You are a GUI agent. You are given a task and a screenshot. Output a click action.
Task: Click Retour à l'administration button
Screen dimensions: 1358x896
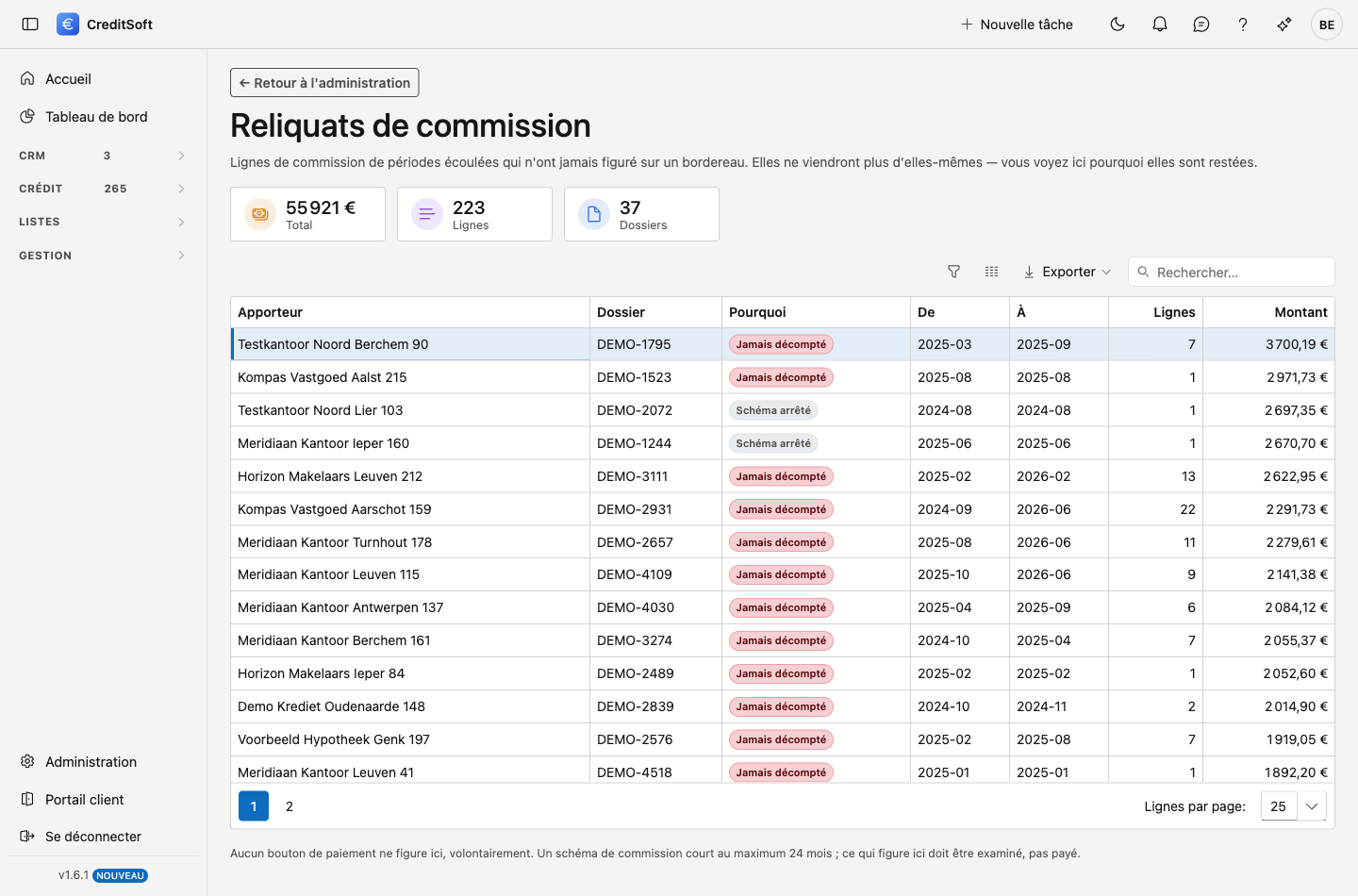324,83
